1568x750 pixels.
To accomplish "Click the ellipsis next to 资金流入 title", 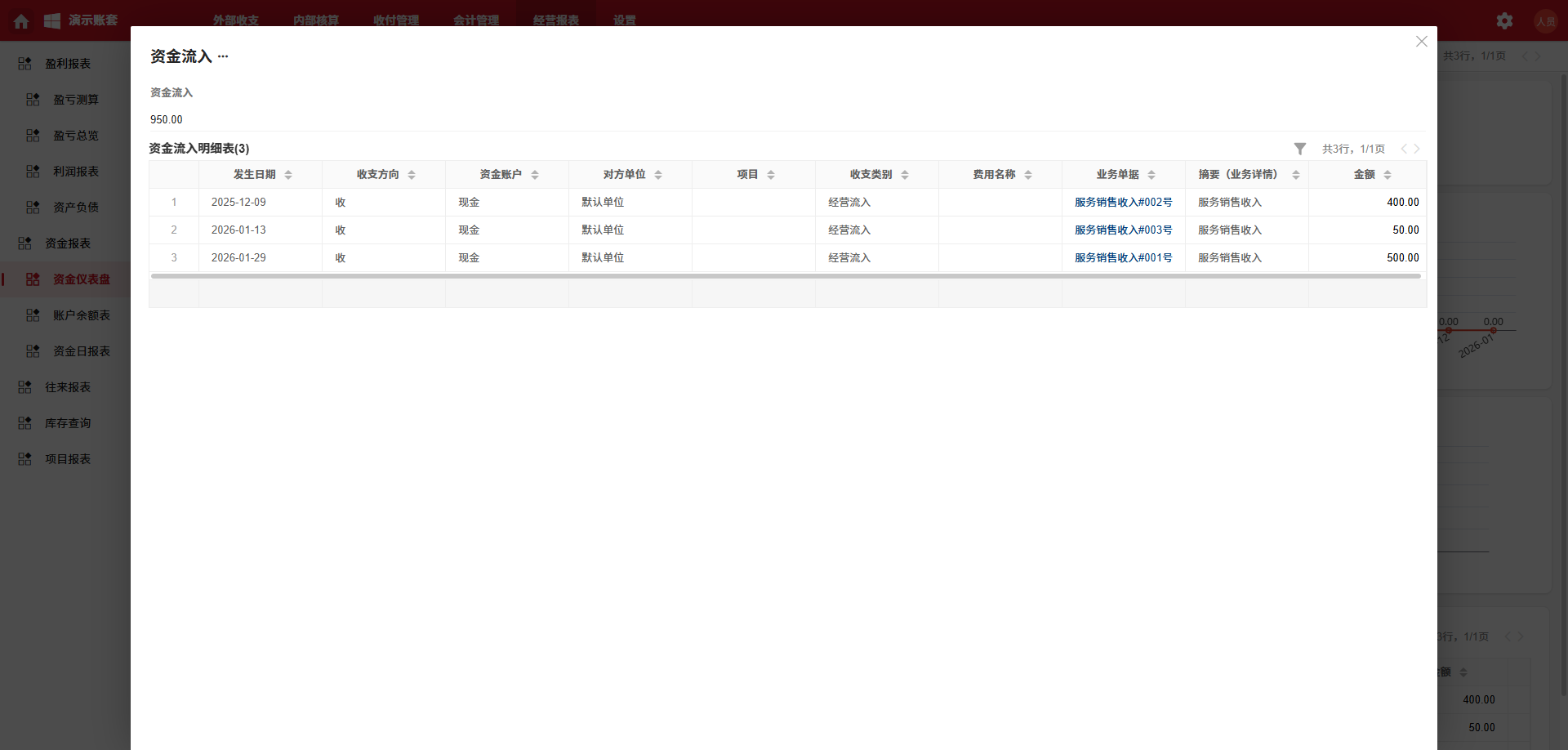I will pos(223,56).
